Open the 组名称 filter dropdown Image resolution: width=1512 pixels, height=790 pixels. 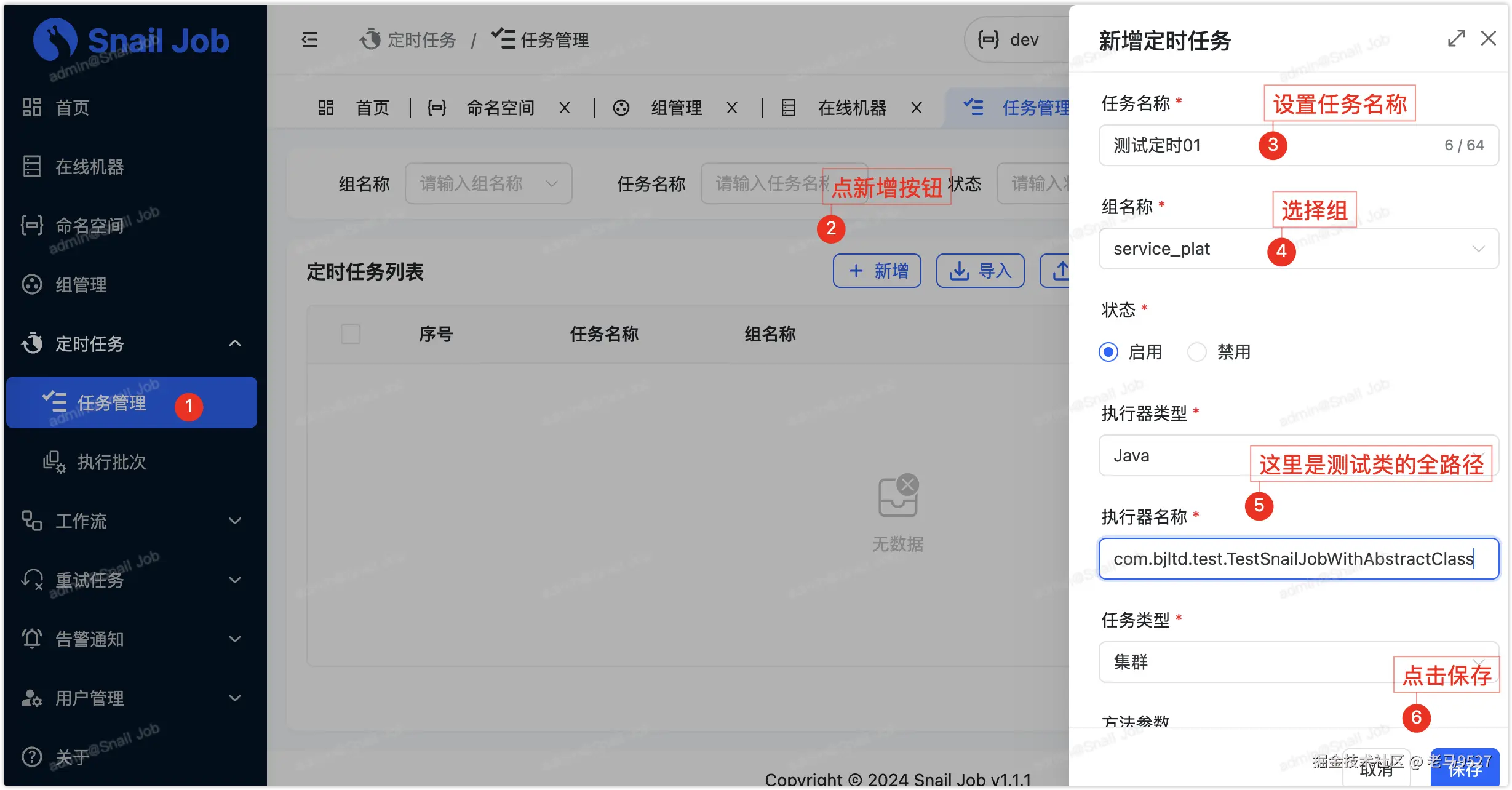pyautogui.click(x=488, y=183)
